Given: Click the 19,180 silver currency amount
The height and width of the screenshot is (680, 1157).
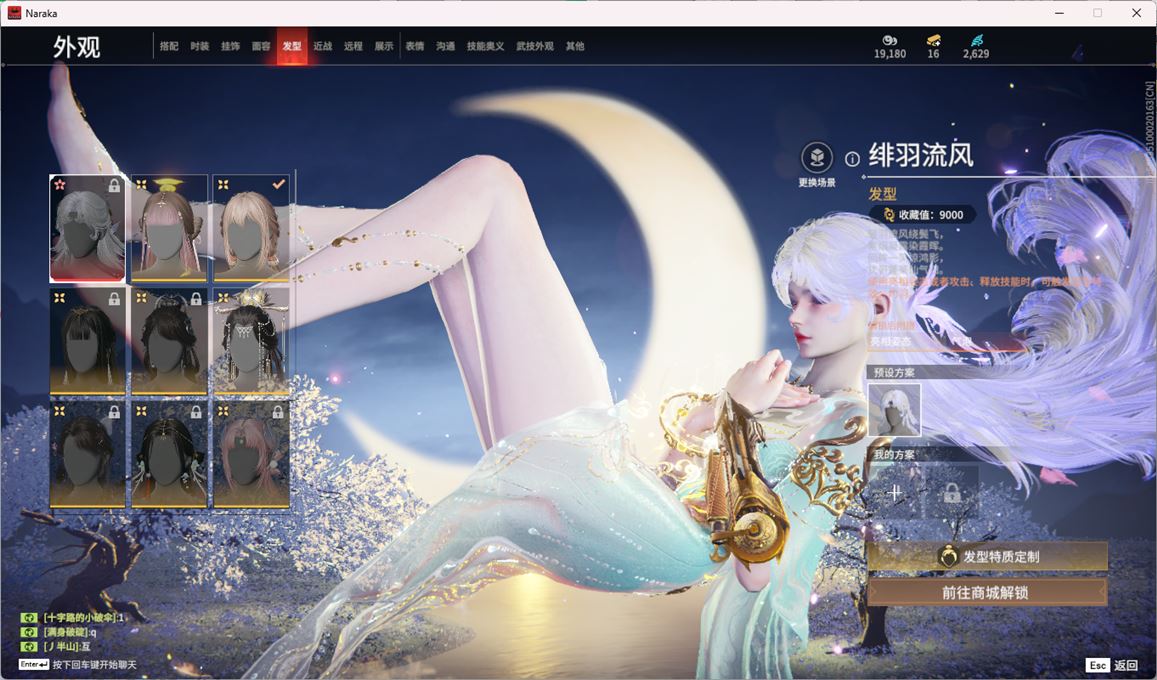Looking at the screenshot, I should pos(890,54).
